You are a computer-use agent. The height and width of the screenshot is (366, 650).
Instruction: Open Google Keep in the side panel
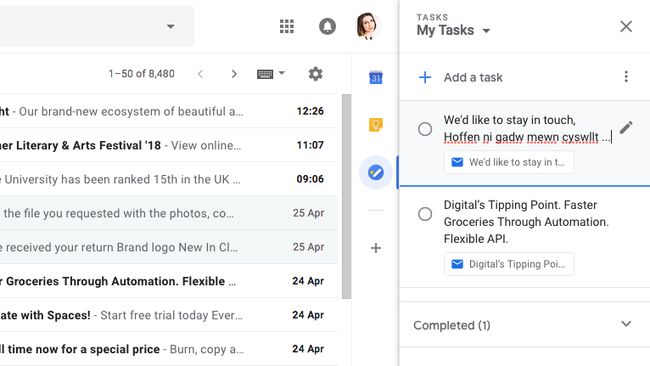tap(376, 124)
